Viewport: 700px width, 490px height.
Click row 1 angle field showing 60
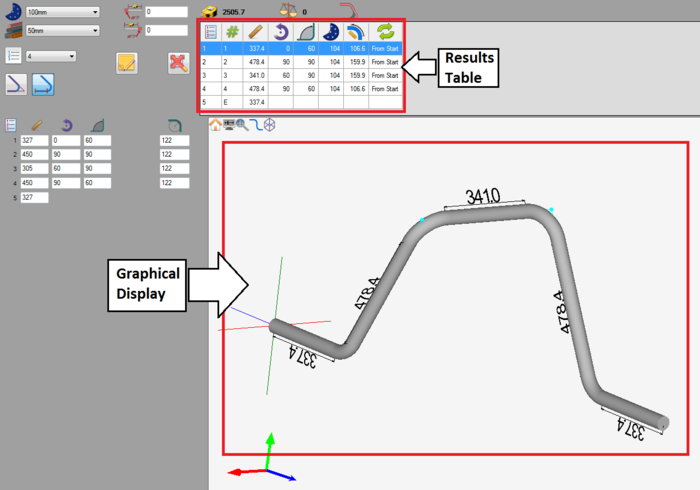(97, 141)
